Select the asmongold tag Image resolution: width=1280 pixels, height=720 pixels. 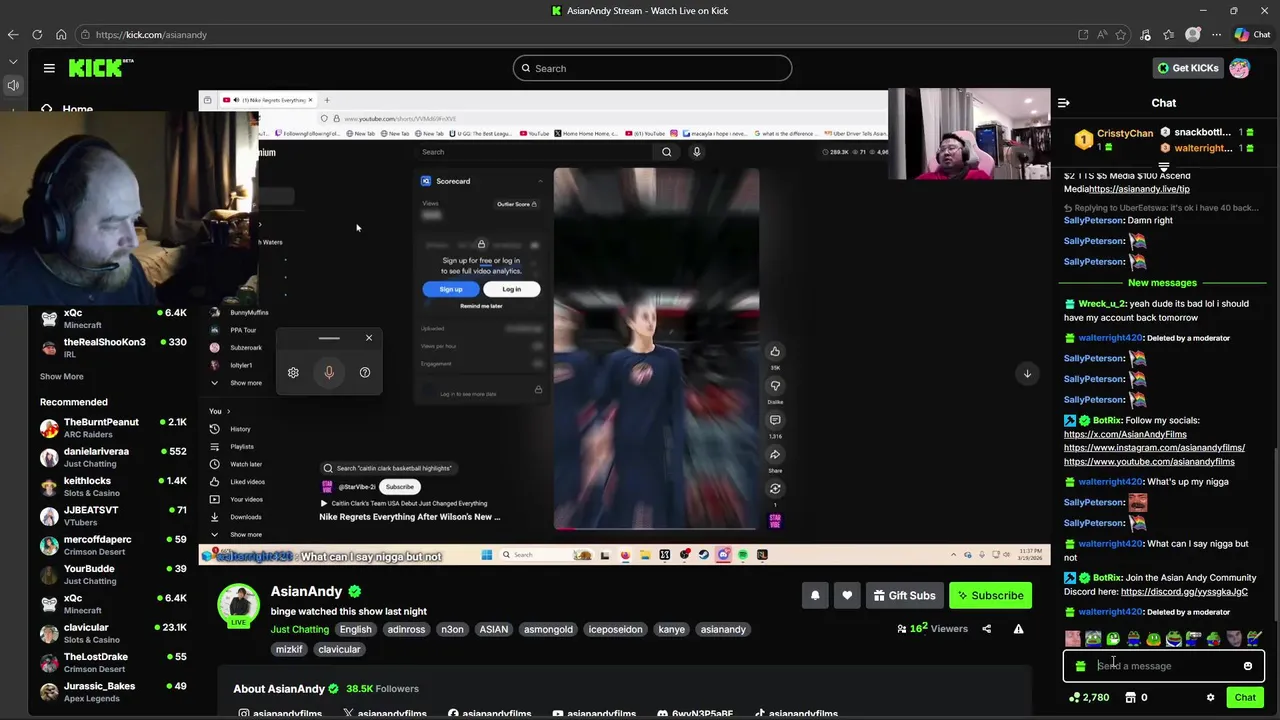coord(548,629)
